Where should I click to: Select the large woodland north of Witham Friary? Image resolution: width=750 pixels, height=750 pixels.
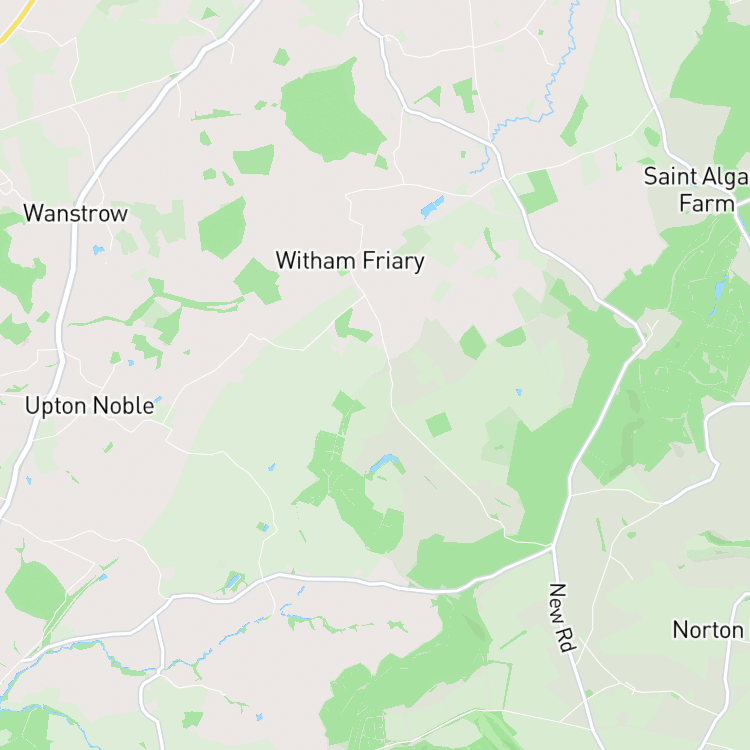tap(330, 112)
